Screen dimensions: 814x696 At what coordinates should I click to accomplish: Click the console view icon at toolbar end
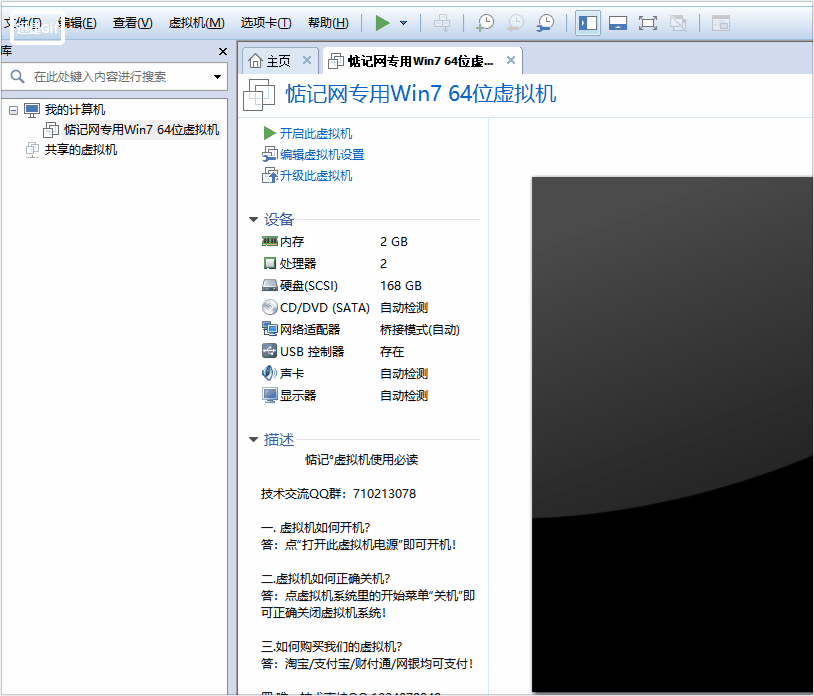coord(721,23)
